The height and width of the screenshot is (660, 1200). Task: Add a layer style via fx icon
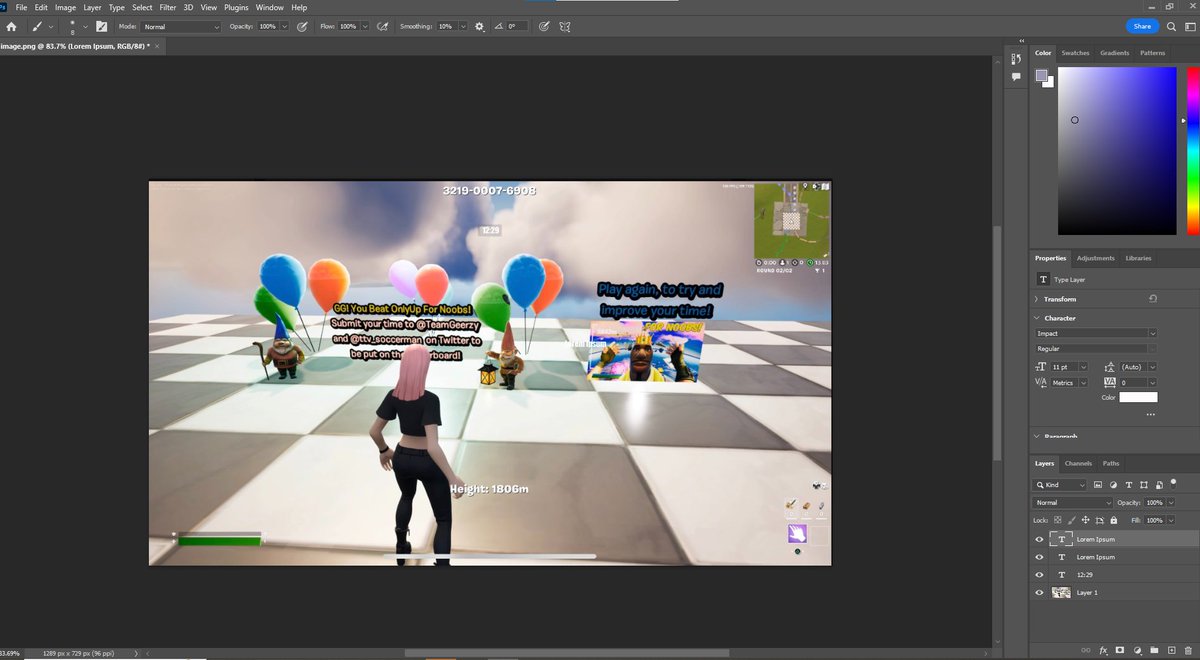click(1104, 650)
